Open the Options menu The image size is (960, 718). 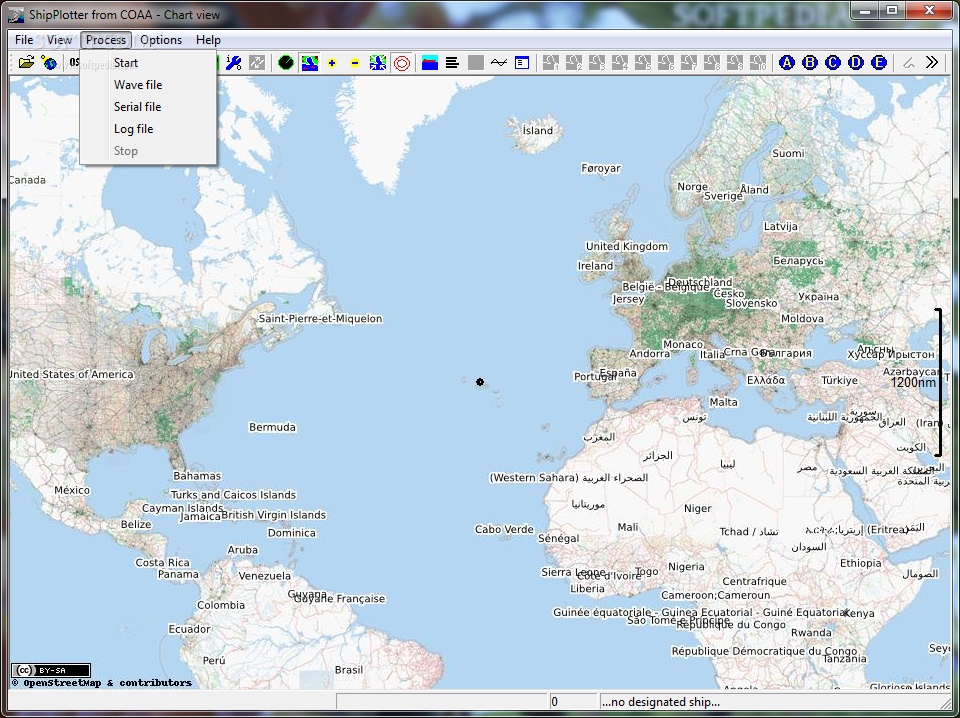tap(161, 40)
